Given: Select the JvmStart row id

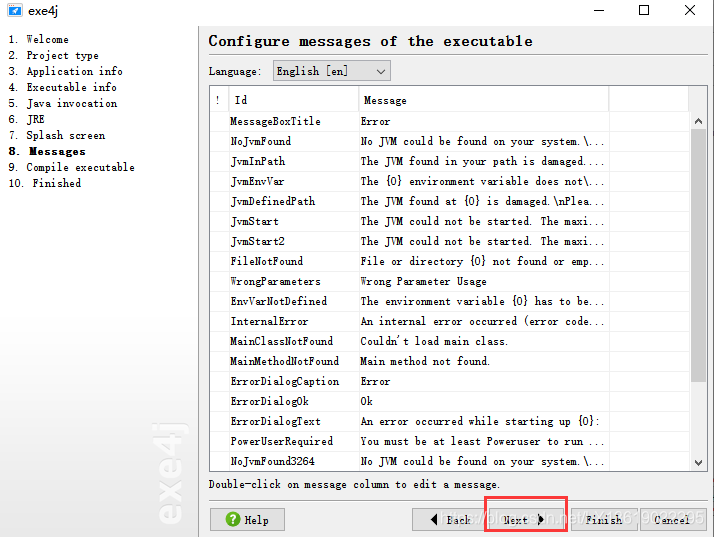Looking at the screenshot, I should [x=255, y=222].
